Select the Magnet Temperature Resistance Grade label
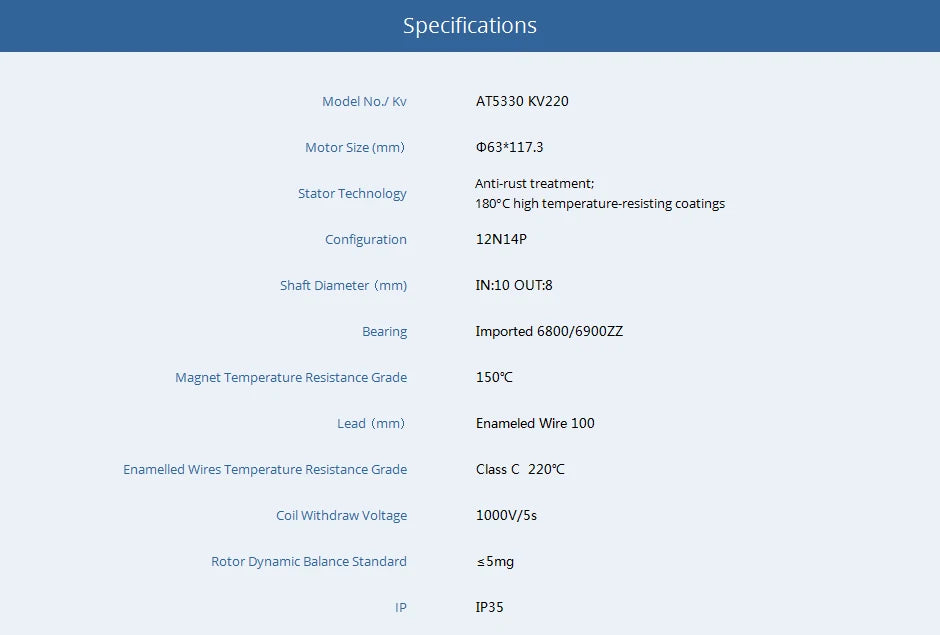The image size is (940, 635). (291, 377)
